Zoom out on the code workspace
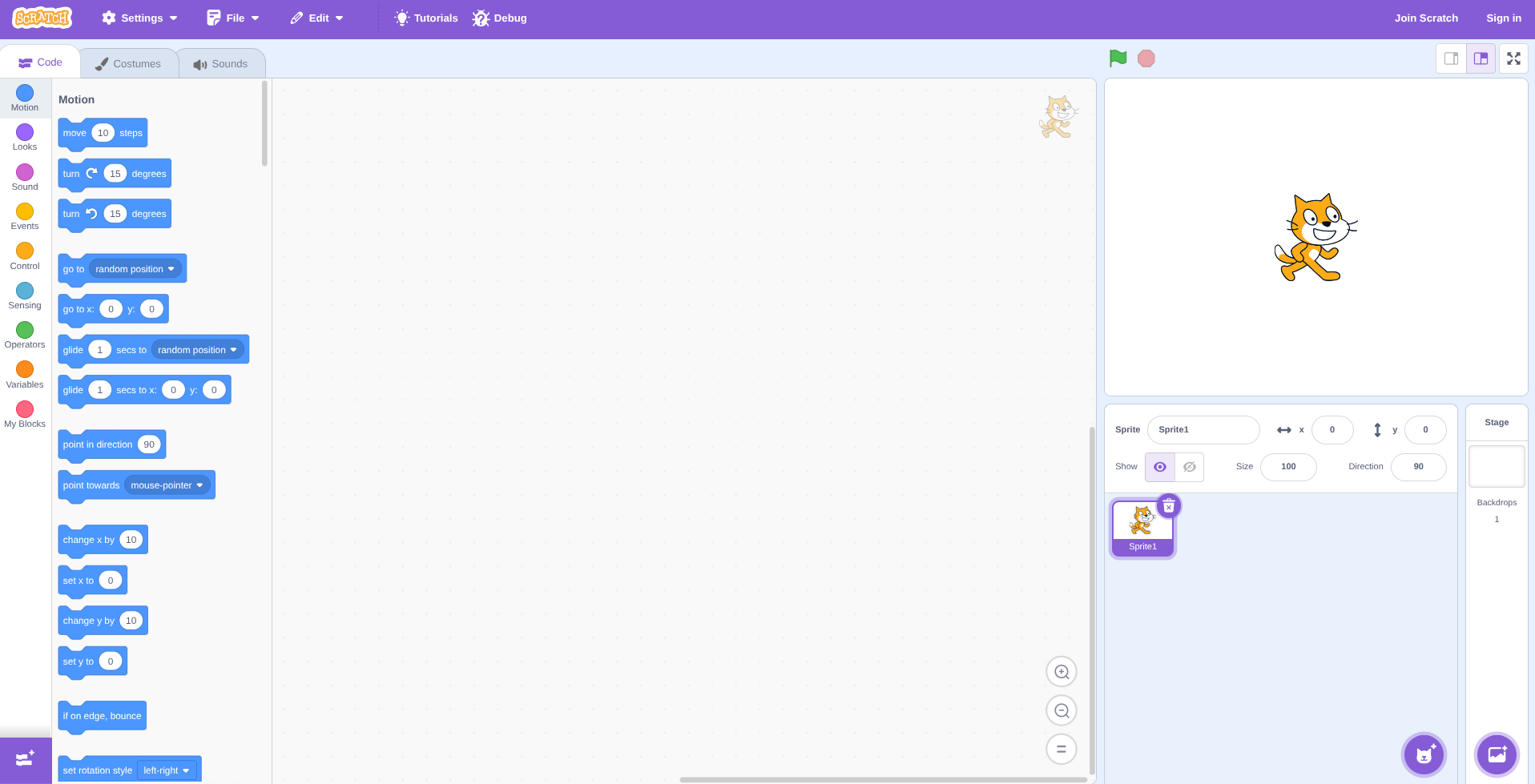The image size is (1535, 784). (1061, 710)
